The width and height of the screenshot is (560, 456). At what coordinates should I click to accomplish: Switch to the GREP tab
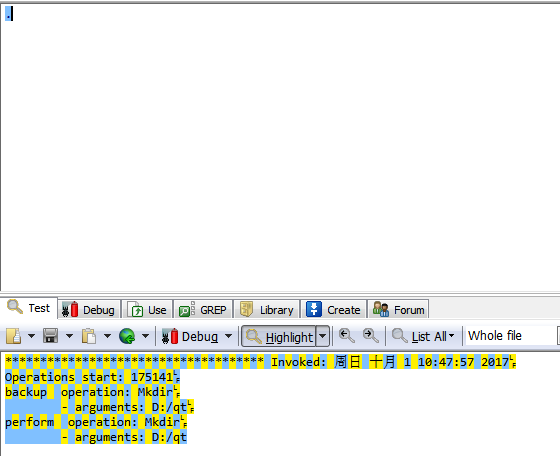[203, 309]
